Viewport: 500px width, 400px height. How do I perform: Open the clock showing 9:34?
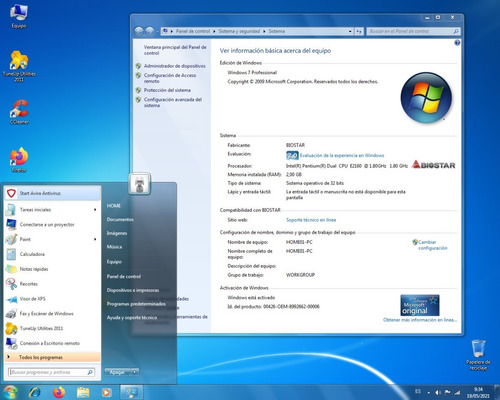pos(478,392)
